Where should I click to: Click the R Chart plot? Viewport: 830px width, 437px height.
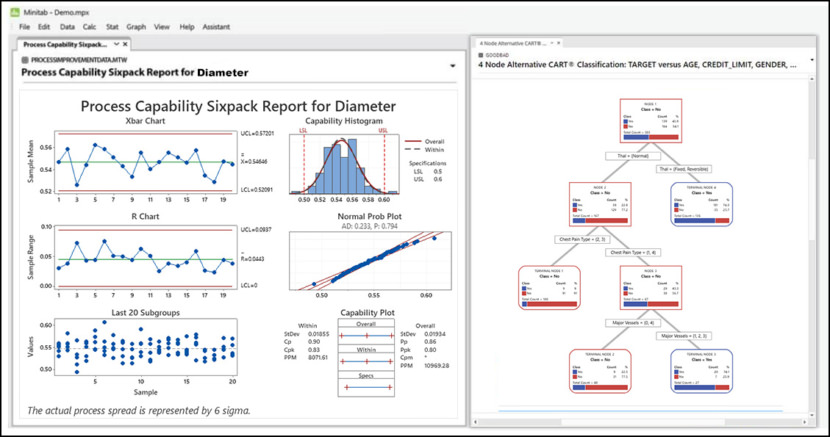pyautogui.click(x=146, y=258)
